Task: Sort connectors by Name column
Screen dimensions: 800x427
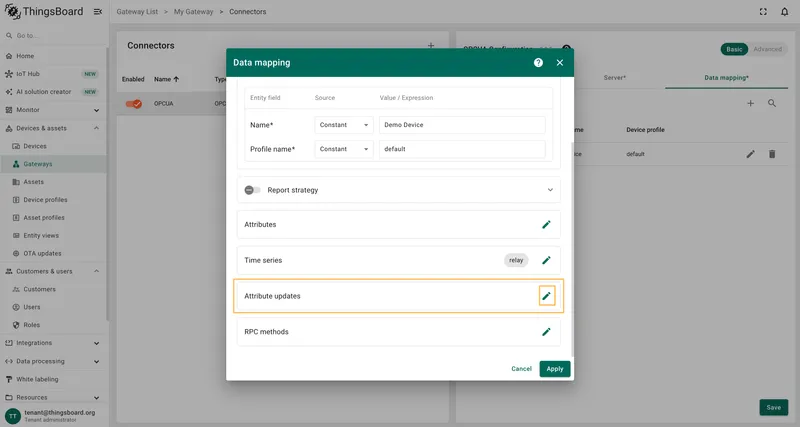Action: [166, 79]
